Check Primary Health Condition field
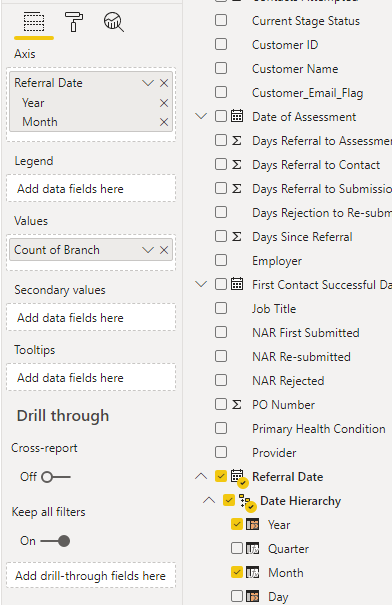The width and height of the screenshot is (392, 605). click(221, 428)
